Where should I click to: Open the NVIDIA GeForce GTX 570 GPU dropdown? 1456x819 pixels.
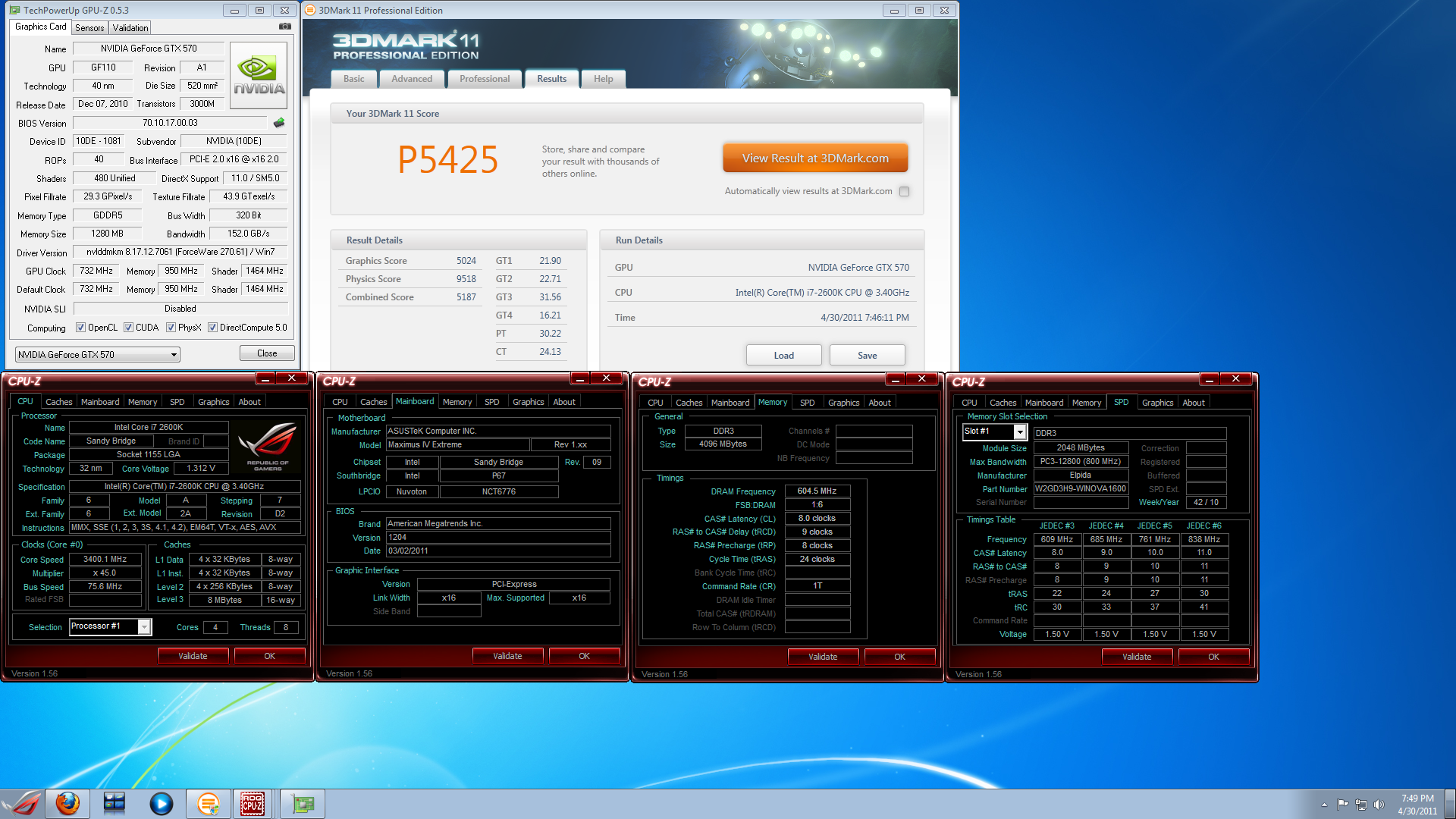(x=174, y=355)
